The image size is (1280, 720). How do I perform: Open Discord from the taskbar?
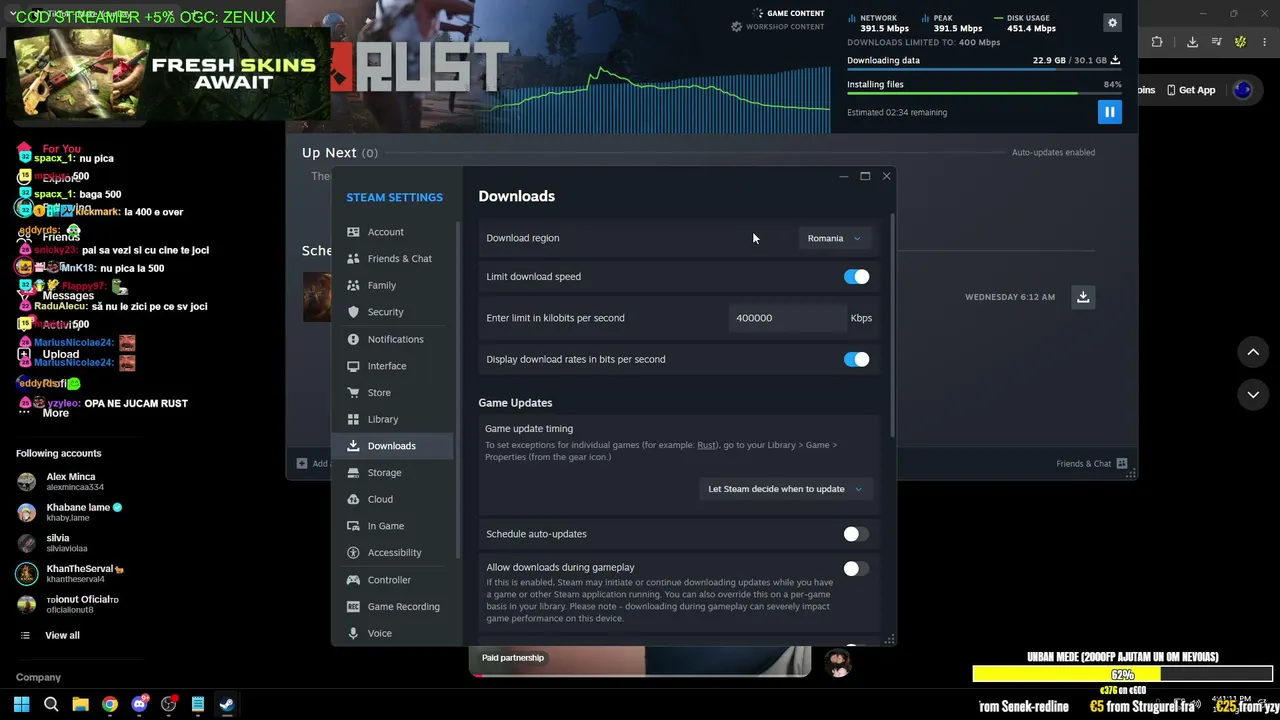tap(139, 704)
